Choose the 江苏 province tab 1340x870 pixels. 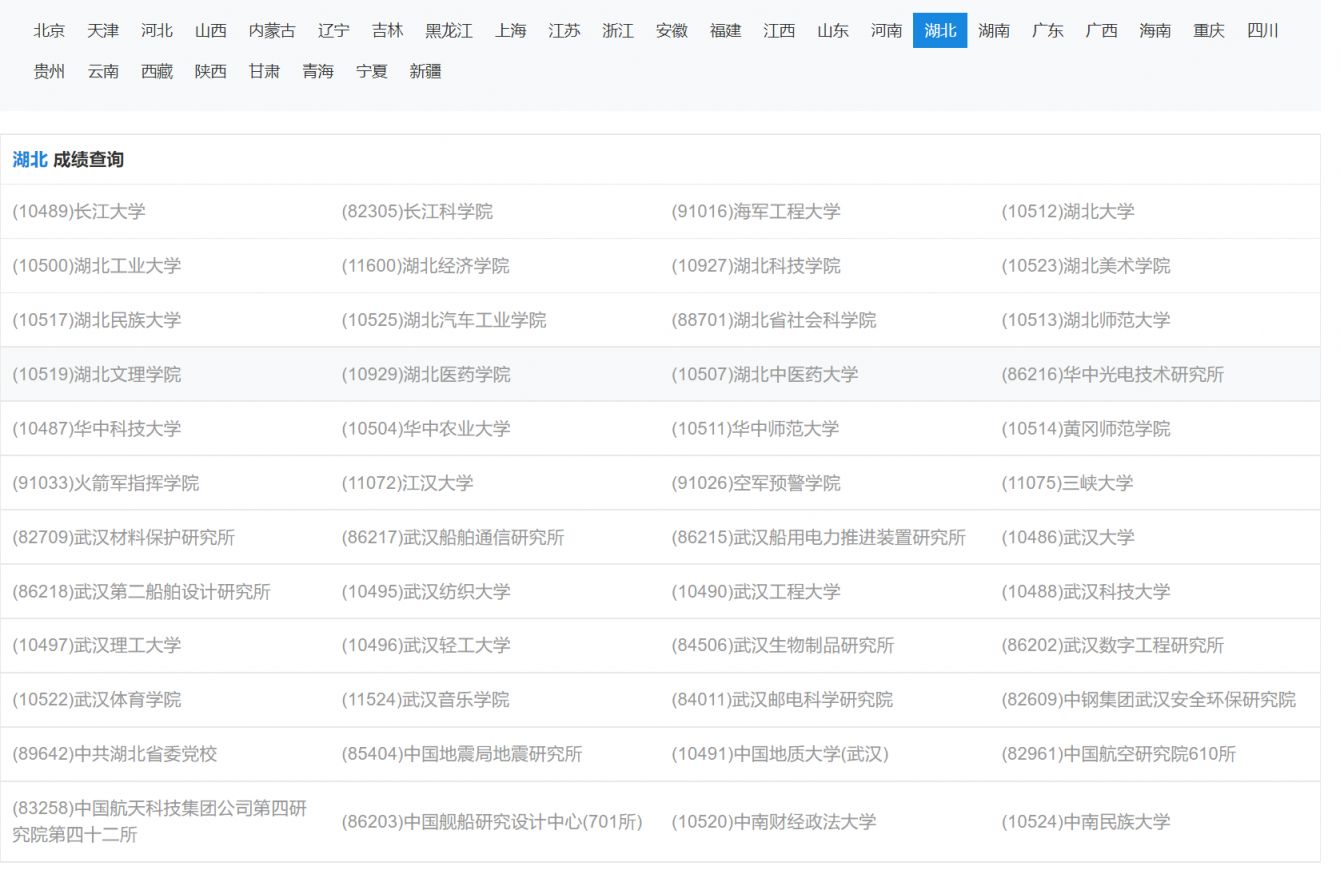coord(564,31)
